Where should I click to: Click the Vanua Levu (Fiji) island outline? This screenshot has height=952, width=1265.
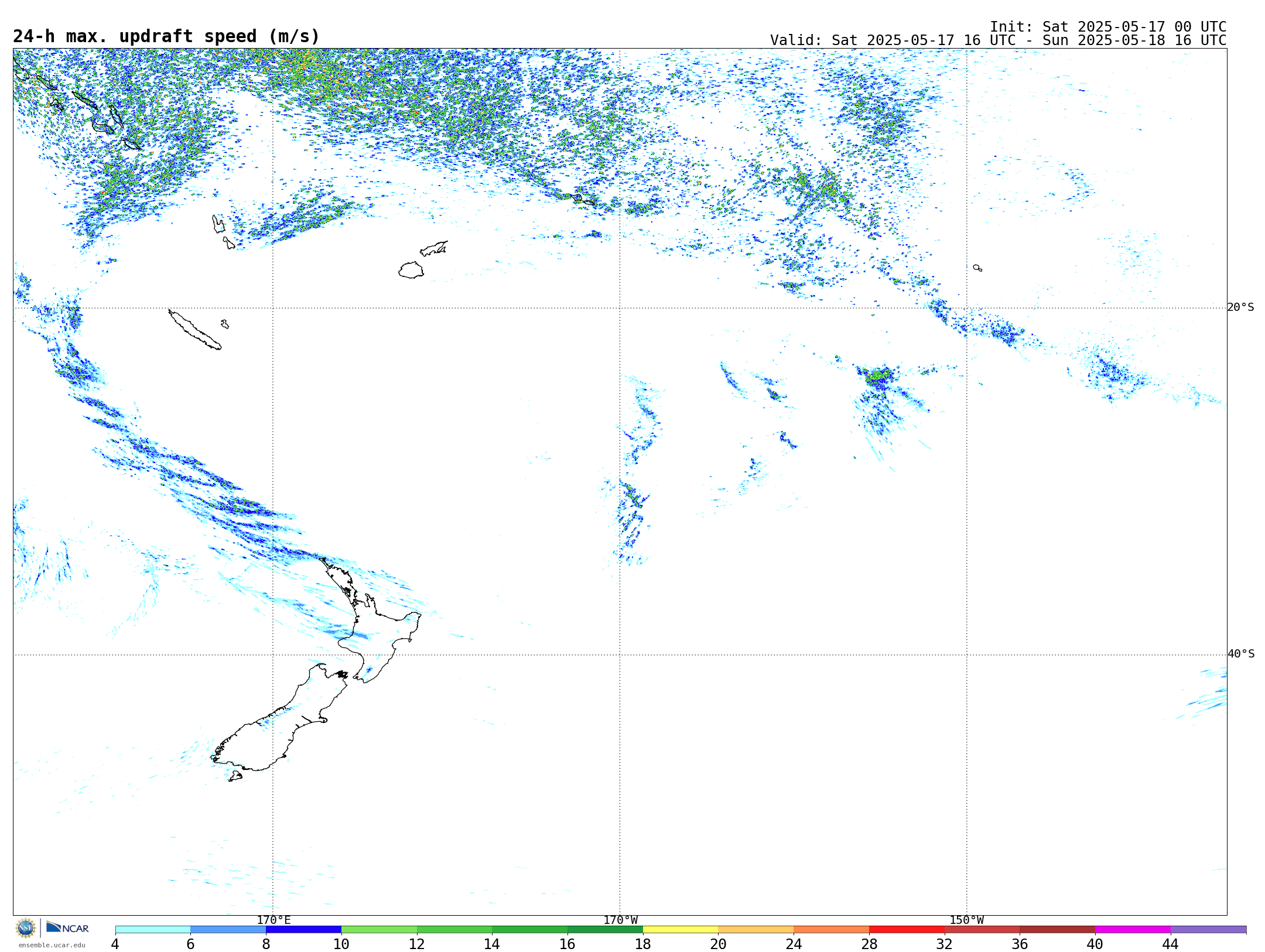click(x=434, y=248)
